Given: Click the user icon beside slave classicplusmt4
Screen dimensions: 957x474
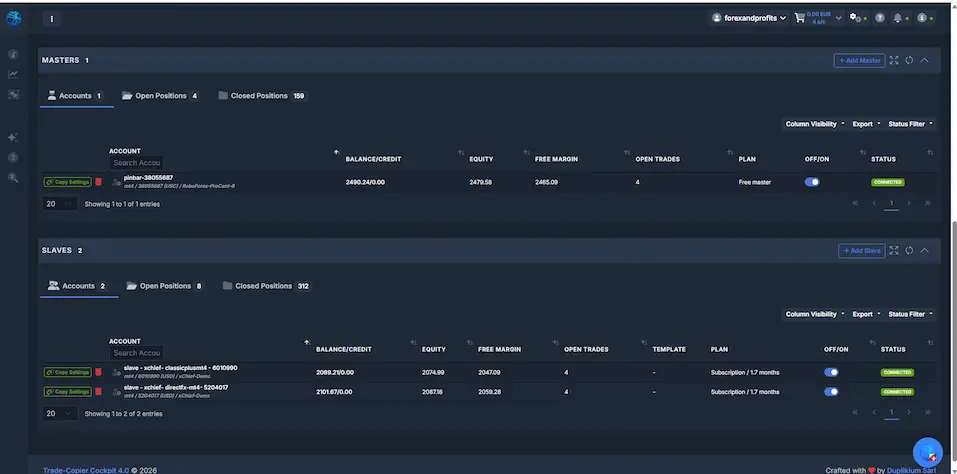Looking at the screenshot, I should point(116,372).
